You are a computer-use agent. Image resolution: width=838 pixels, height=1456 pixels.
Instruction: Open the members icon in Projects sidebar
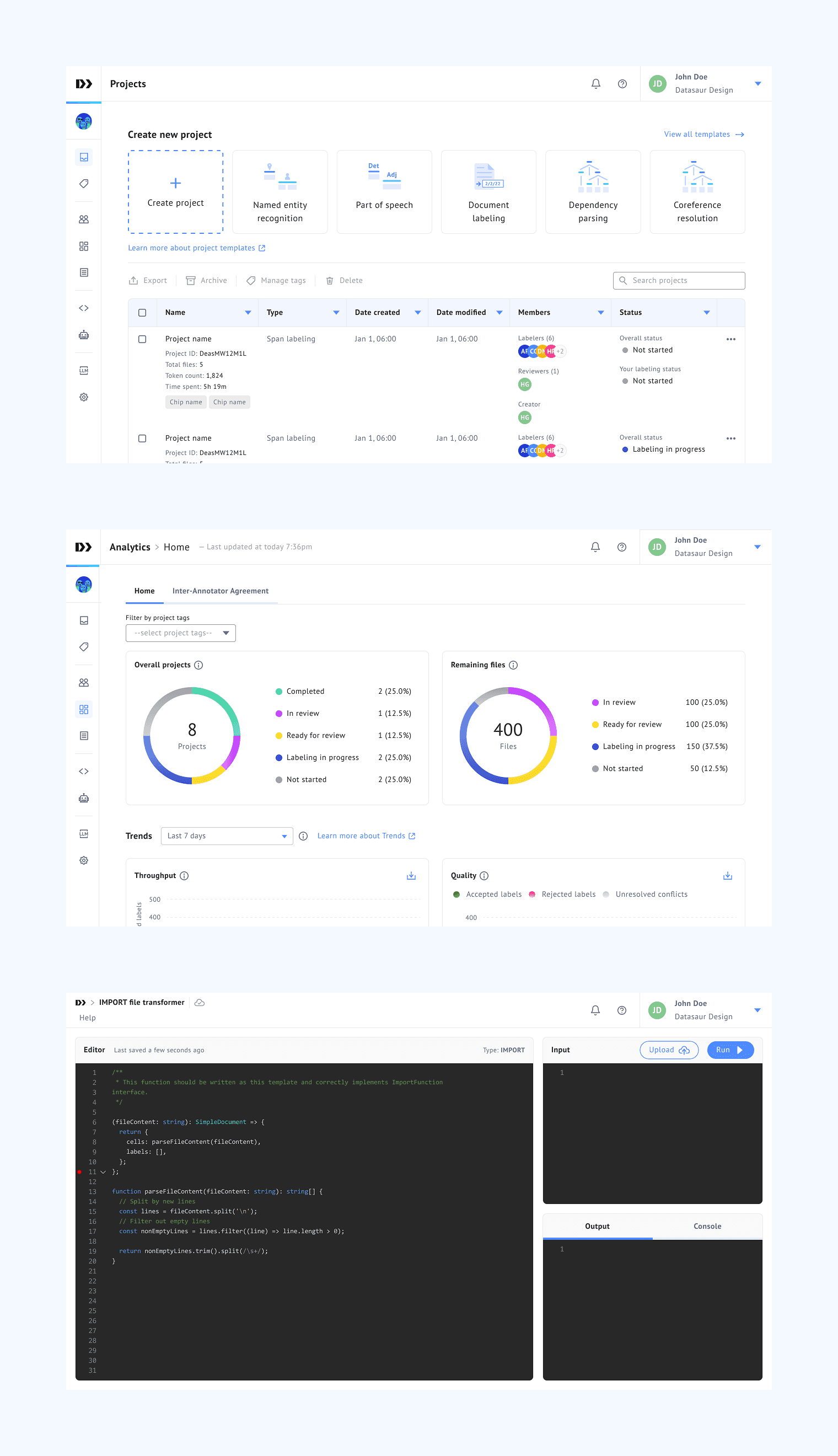point(83,220)
